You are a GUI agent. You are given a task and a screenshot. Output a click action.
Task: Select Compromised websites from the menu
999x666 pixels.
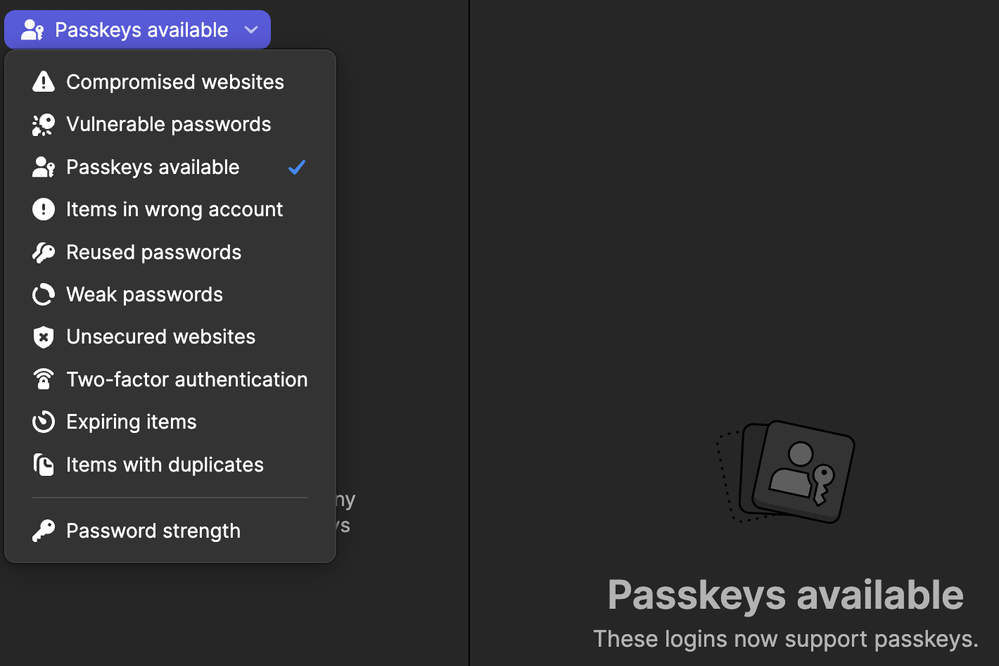click(x=175, y=82)
